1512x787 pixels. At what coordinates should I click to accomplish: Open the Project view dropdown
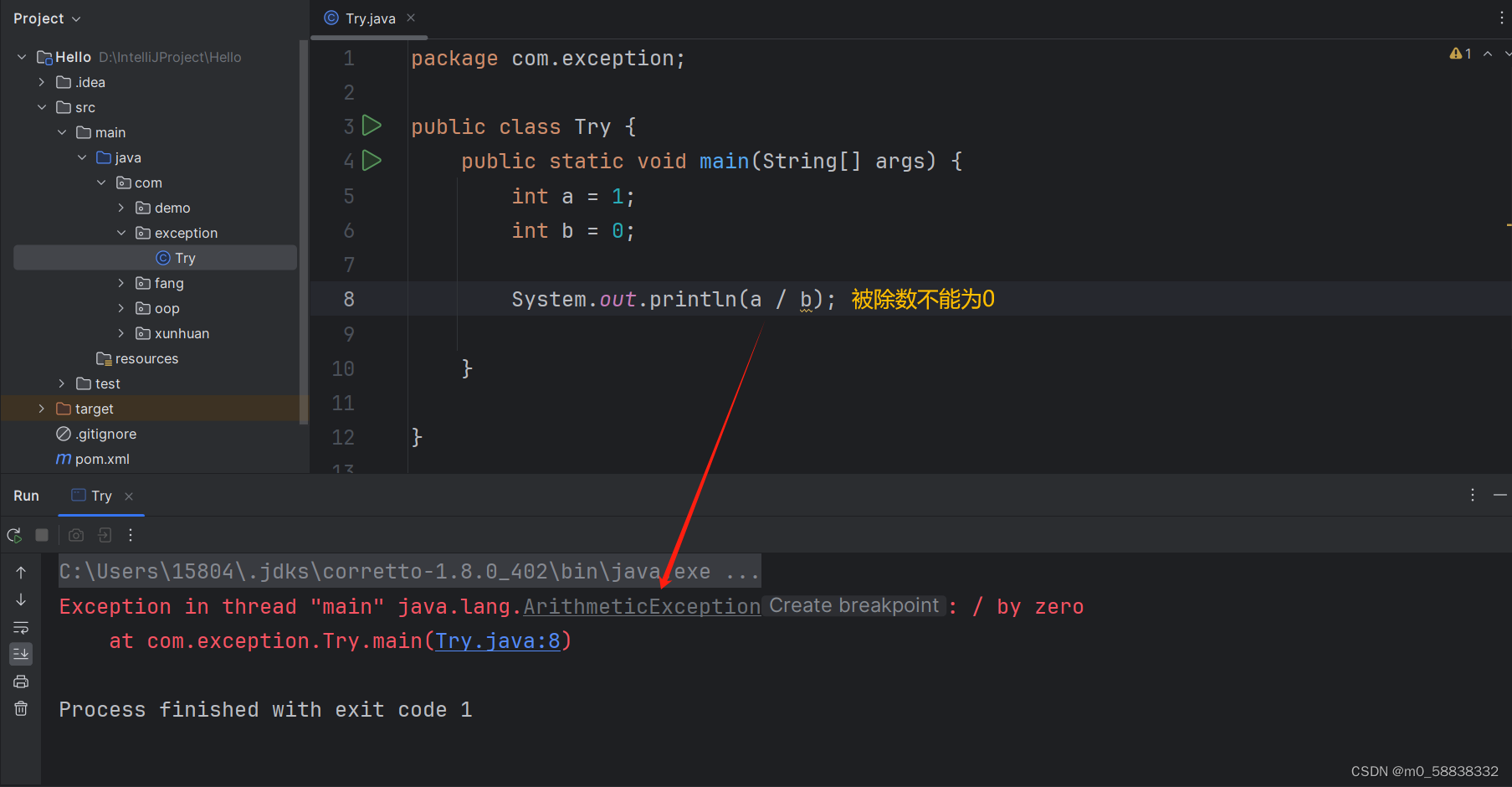tap(47, 18)
